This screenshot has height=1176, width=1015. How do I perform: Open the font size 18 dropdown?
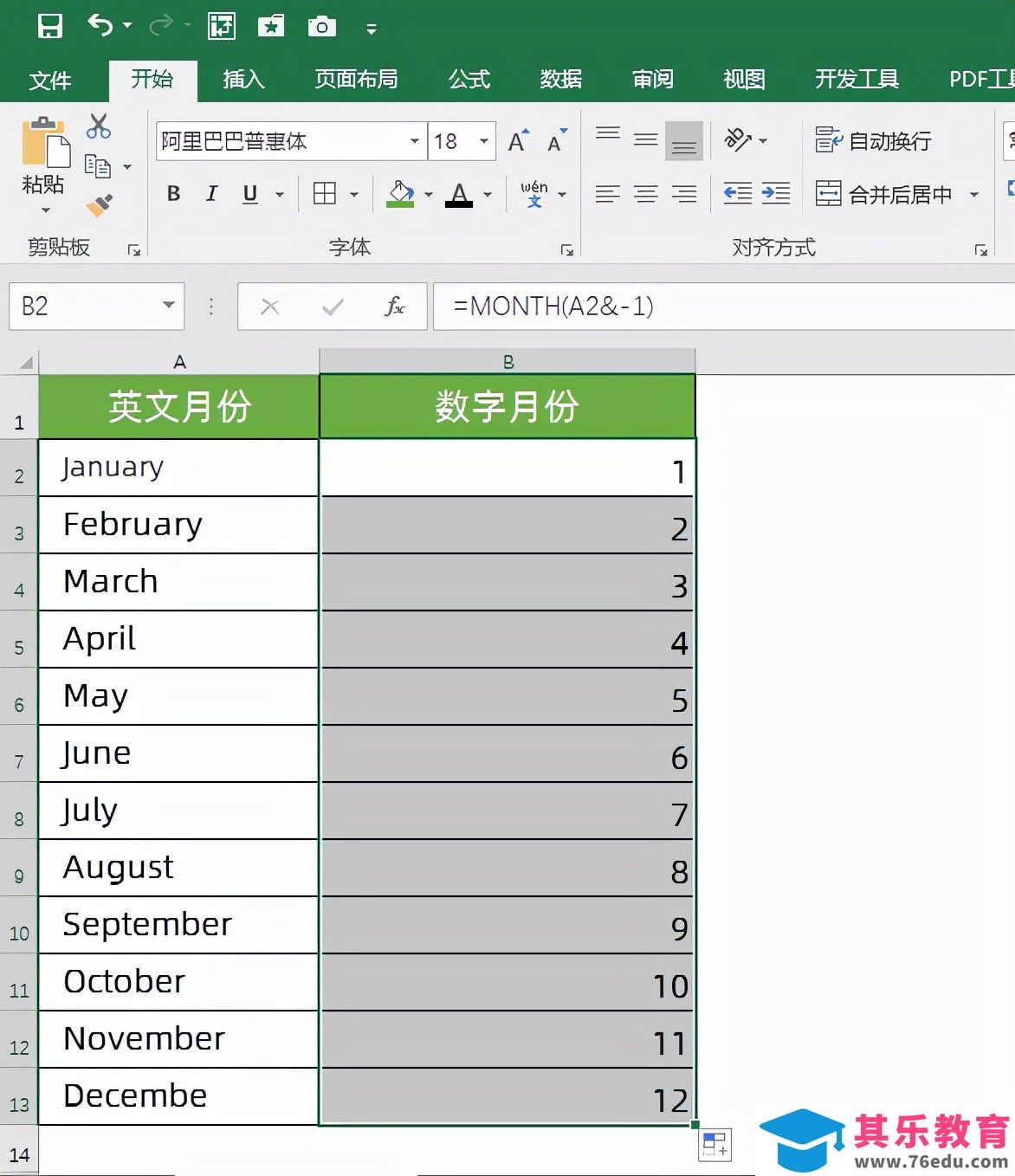click(x=484, y=141)
